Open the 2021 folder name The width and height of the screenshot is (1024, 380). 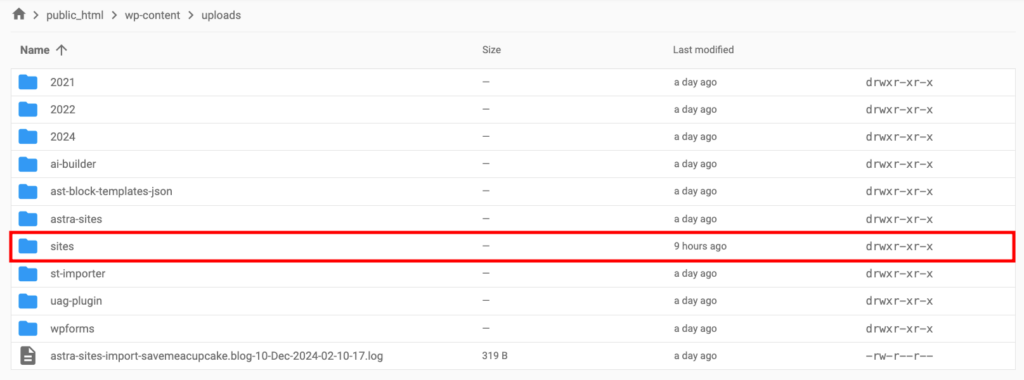[x=63, y=82]
